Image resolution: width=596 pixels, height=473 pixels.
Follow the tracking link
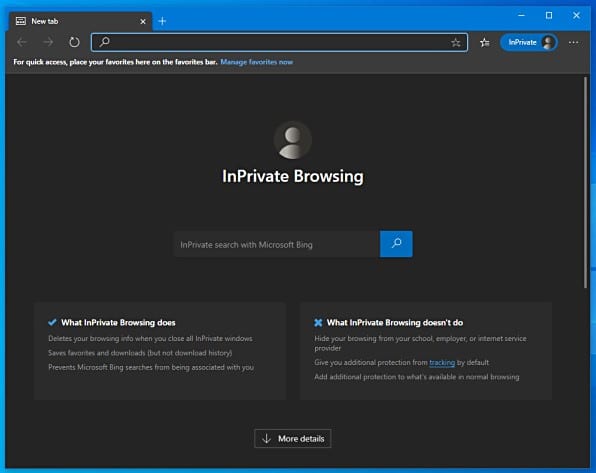coord(442,363)
